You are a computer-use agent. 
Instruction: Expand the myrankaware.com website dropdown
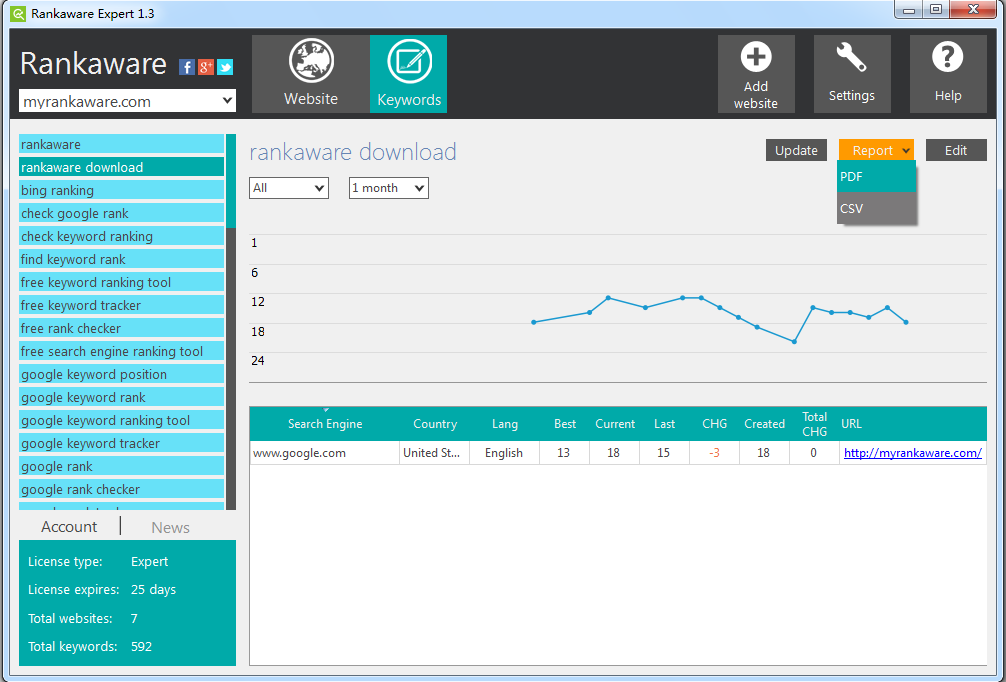point(128,101)
